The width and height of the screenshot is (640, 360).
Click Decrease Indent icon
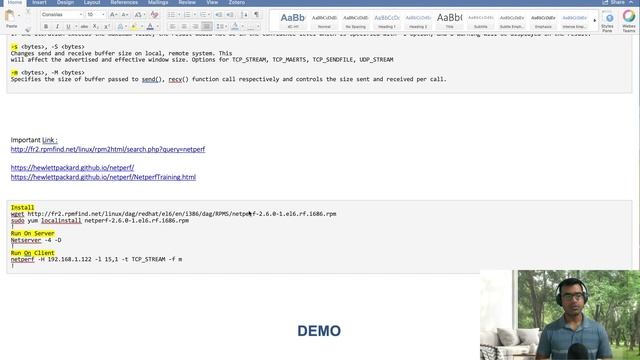219,15
